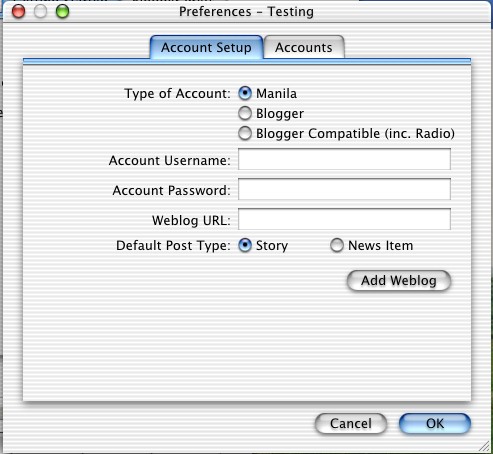Grab the resize handle in window corner
Viewport: 493px width, 454px height.
[484, 445]
